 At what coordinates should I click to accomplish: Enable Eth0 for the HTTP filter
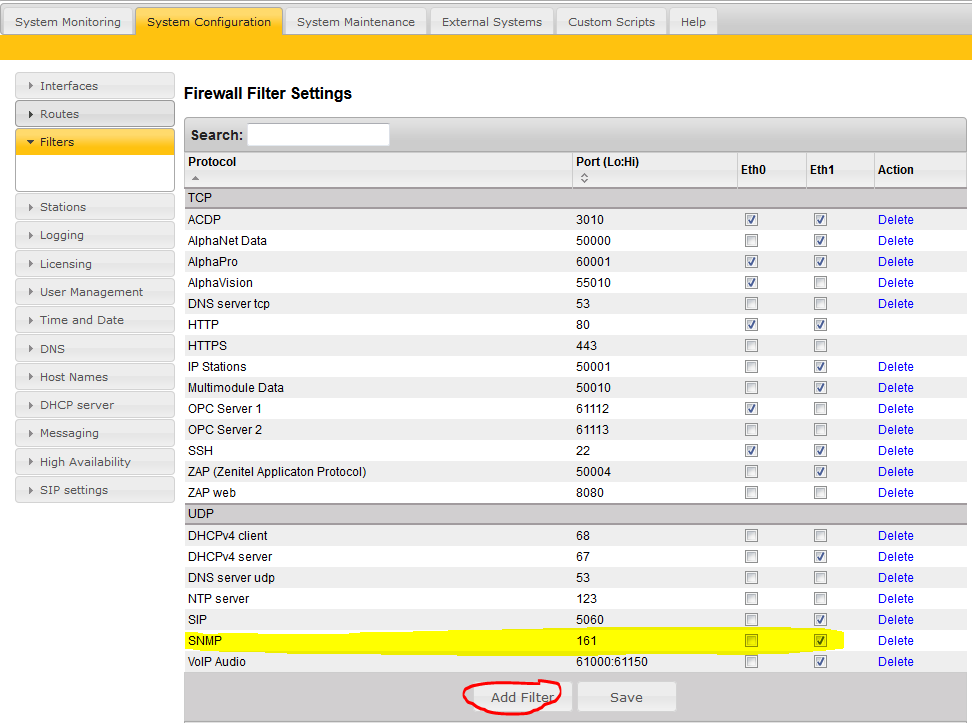click(751, 324)
